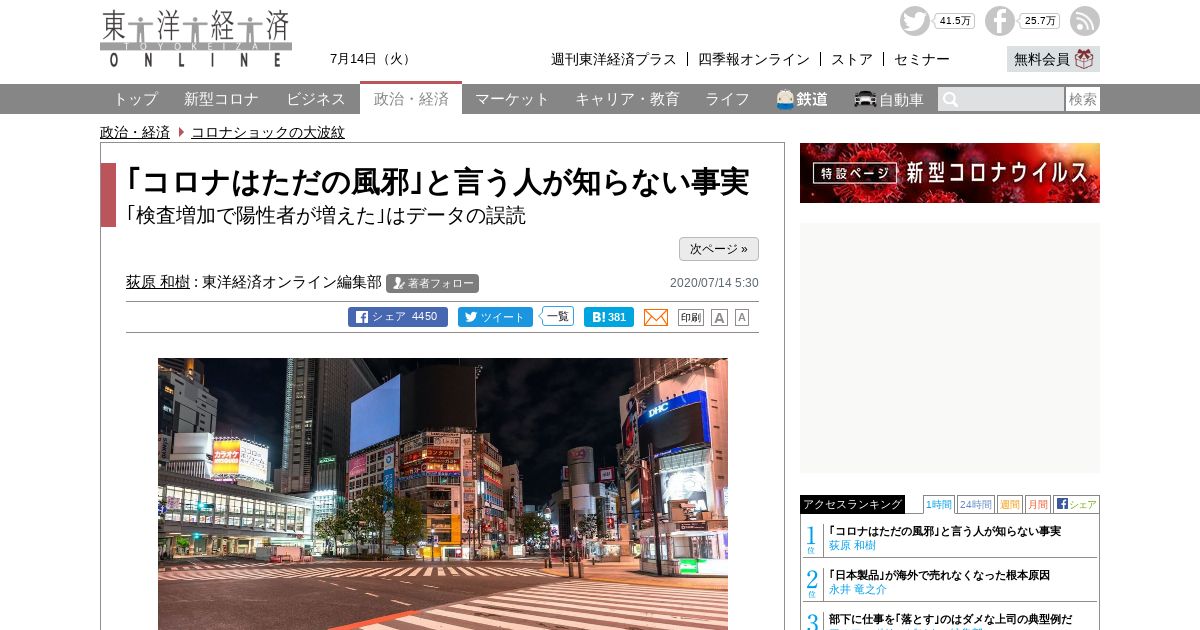The height and width of the screenshot is (630, 1200).
Task: Select the smaller font size A
Action: (x=742, y=317)
